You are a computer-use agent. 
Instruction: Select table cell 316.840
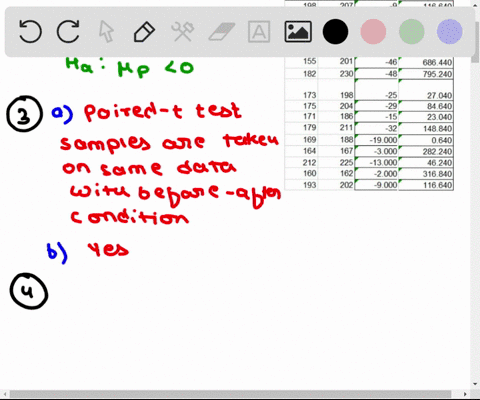pos(426,174)
